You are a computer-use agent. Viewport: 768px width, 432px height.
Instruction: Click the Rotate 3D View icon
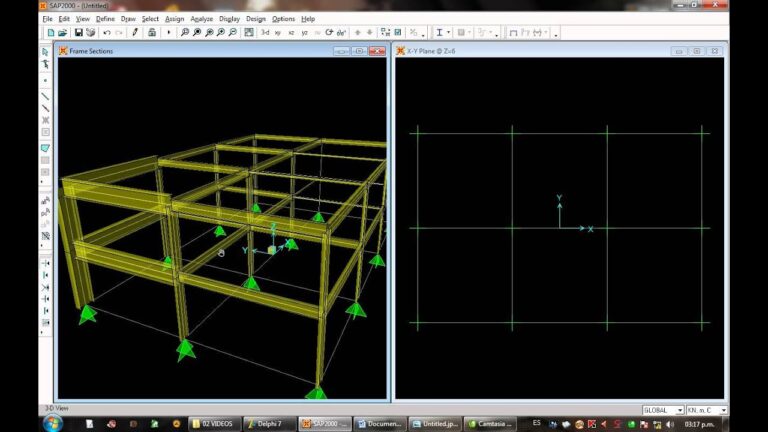[x=329, y=33]
